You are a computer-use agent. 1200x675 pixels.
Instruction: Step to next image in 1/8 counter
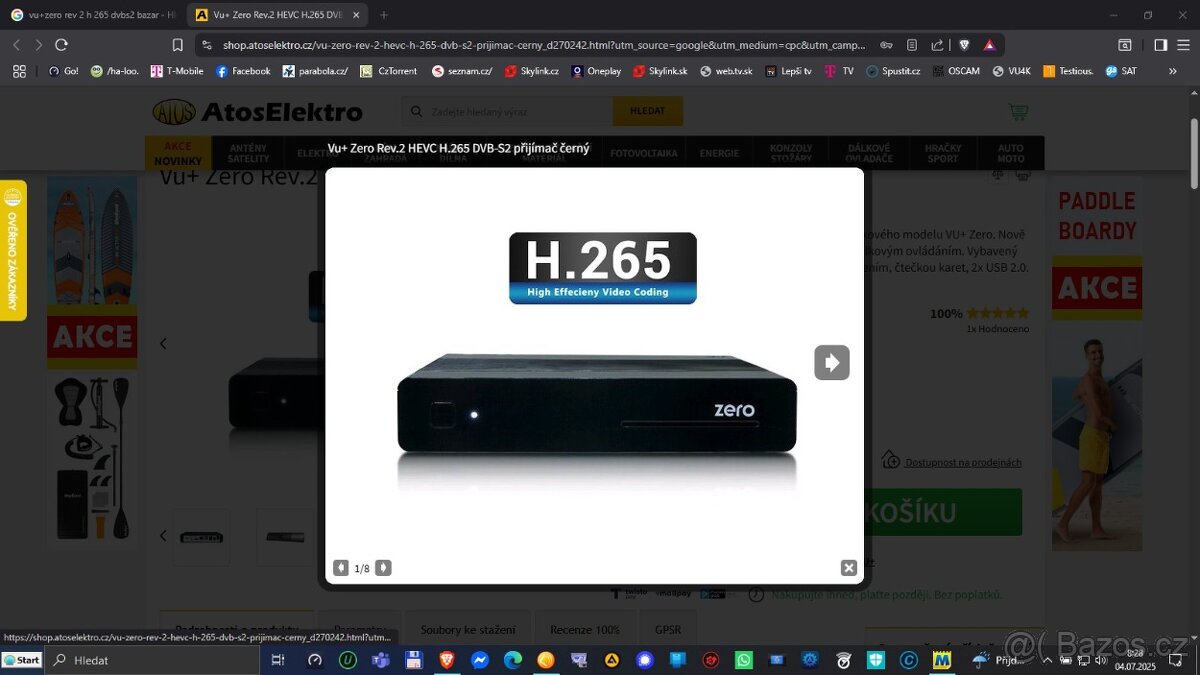(383, 568)
